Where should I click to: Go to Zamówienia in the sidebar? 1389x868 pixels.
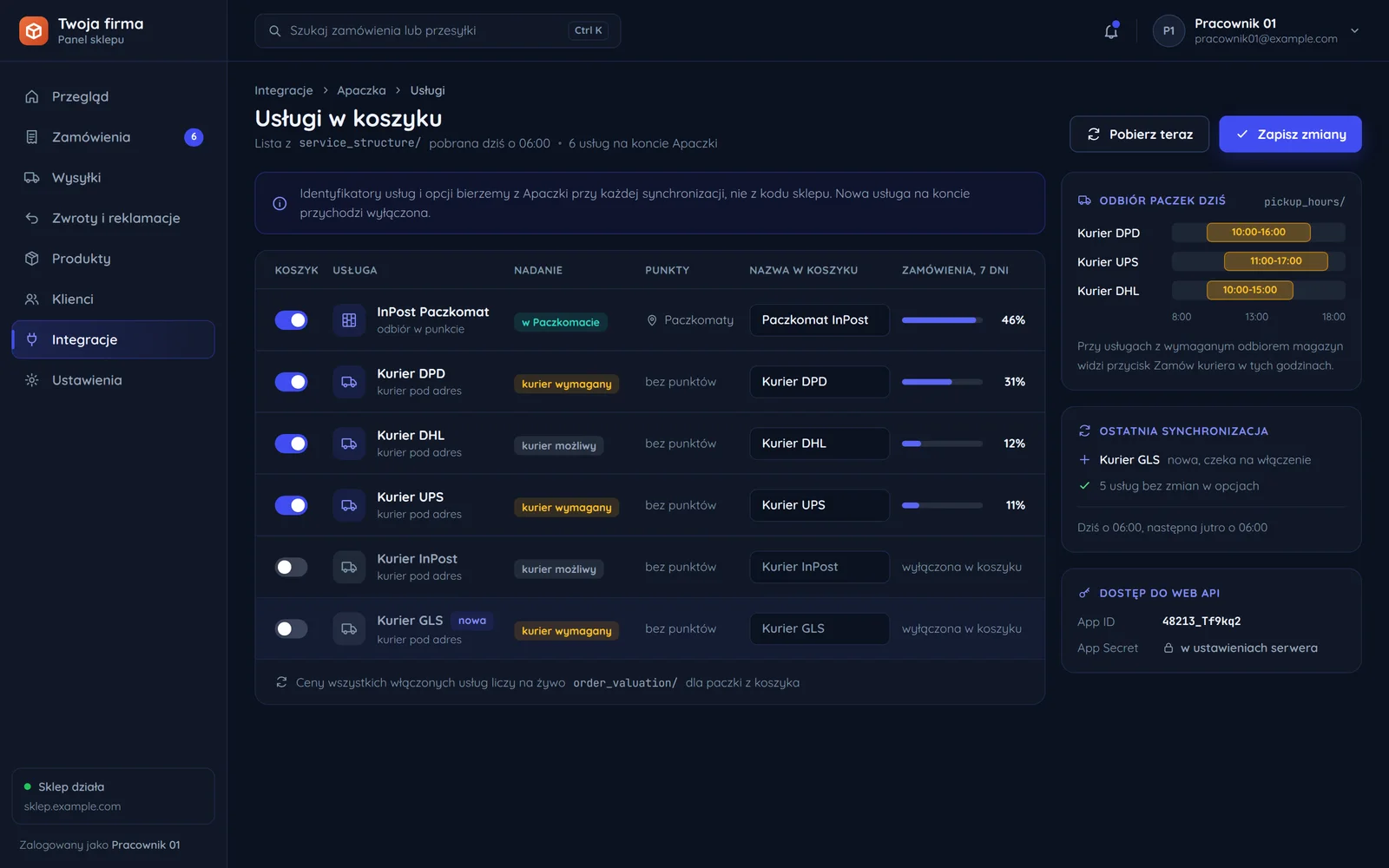tap(113, 137)
